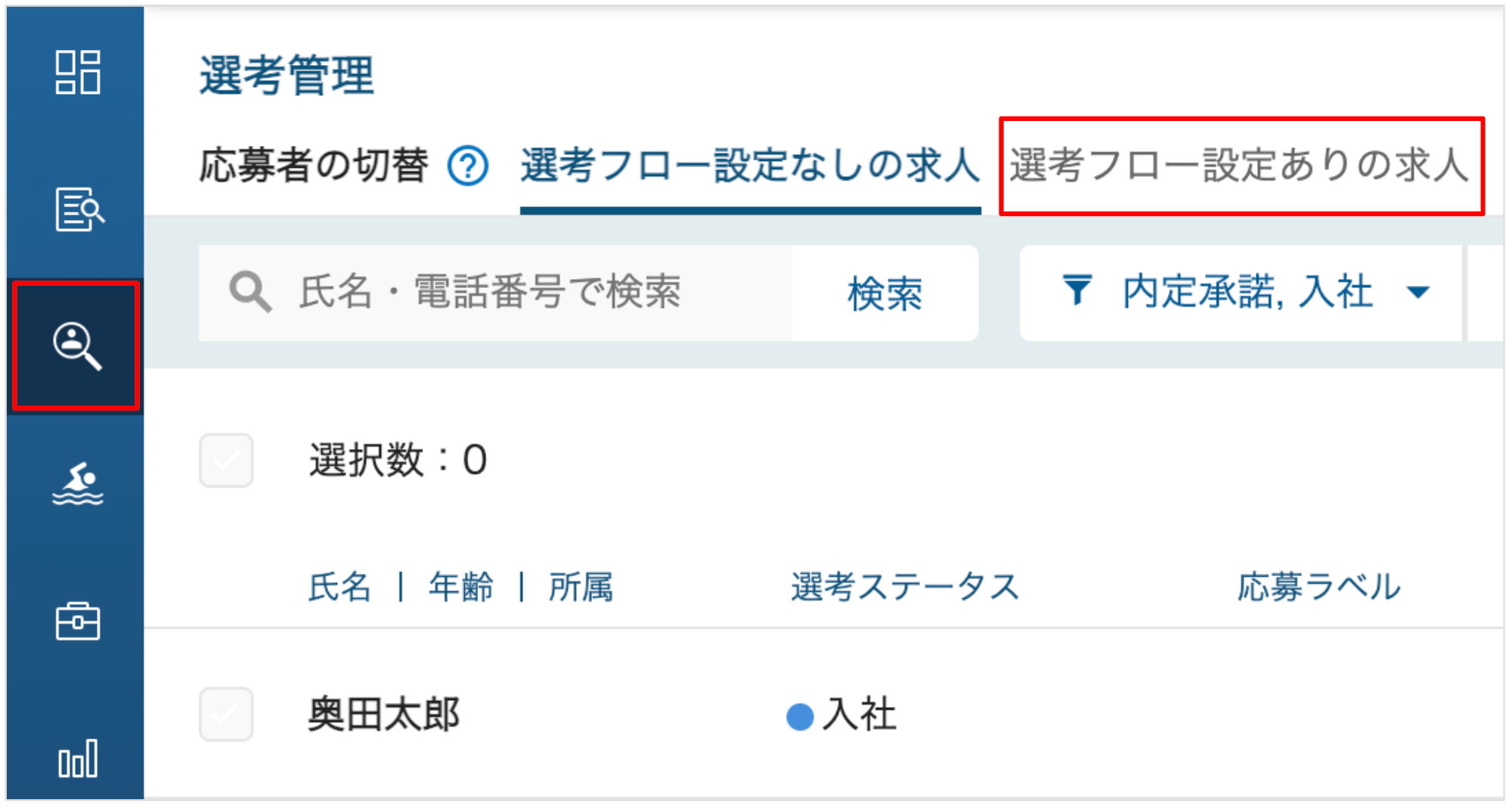1512x809 pixels.
Task: Click the 検索 search button
Action: point(885,293)
